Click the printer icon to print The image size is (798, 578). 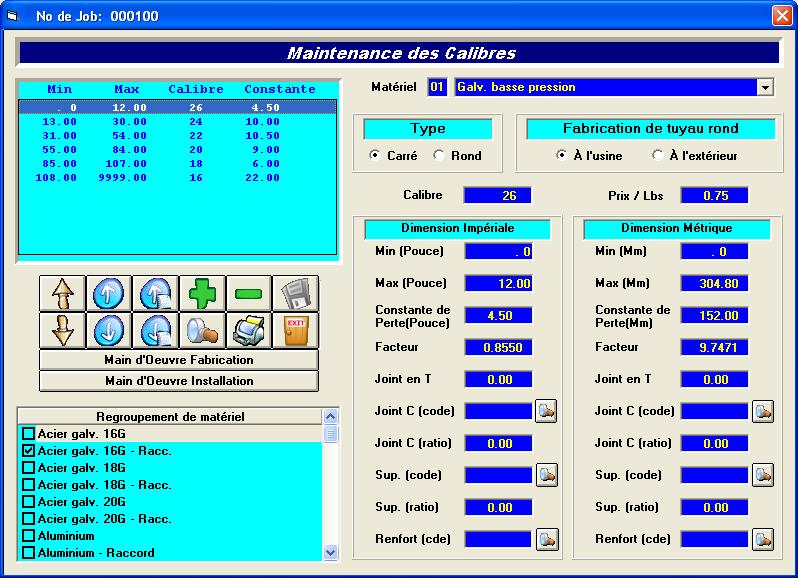[249, 330]
